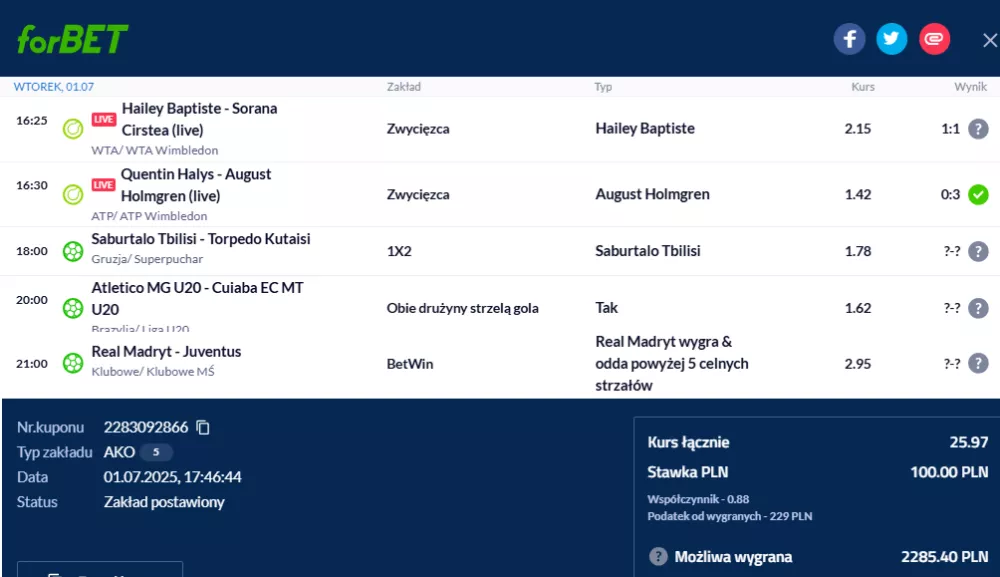The width and height of the screenshot is (1000, 577).
Task: Open Hailey Baptiste - Sorana Cirstea match
Action: [199, 119]
